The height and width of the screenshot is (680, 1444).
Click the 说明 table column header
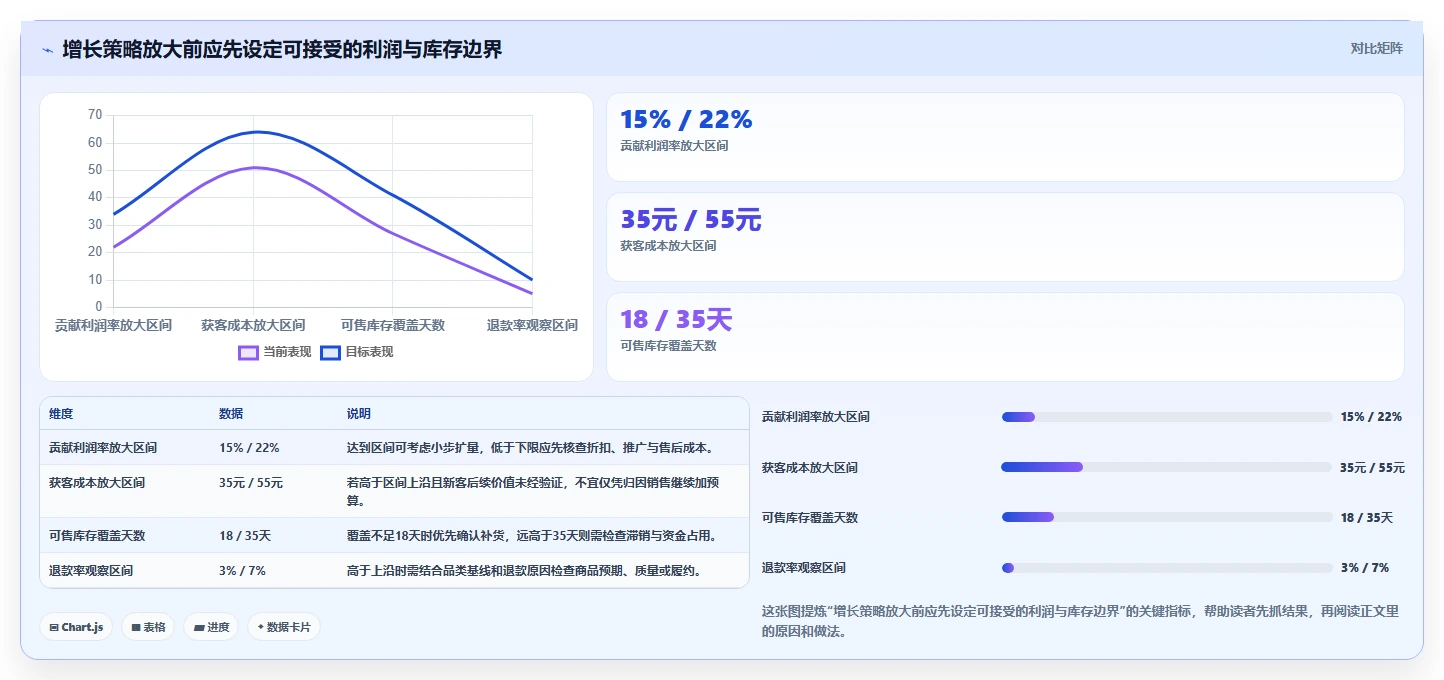(x=359, y=414)
